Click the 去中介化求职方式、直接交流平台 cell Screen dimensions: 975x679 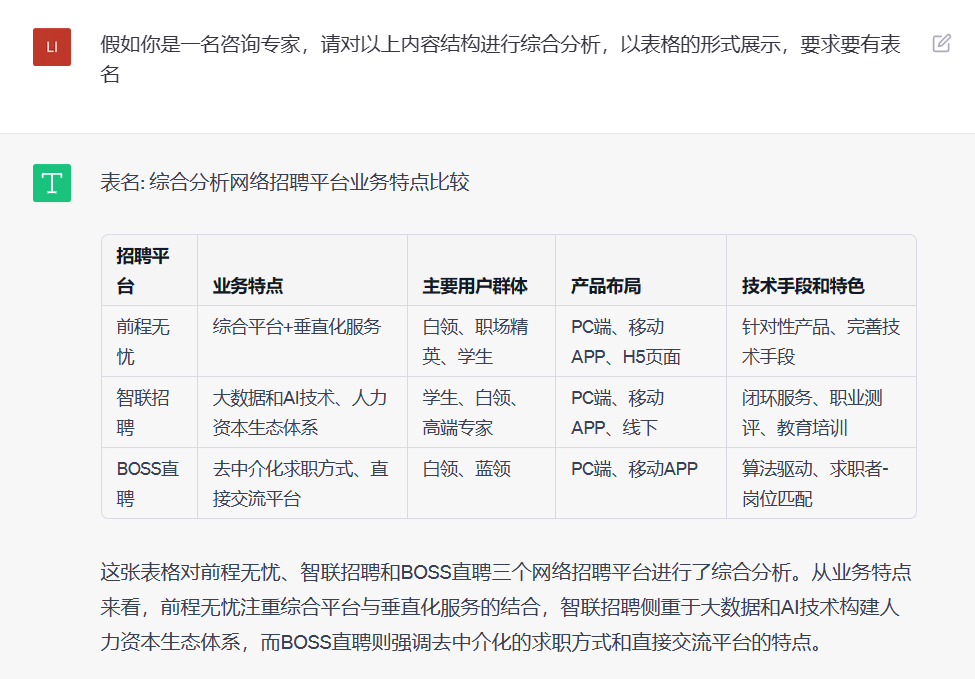(x=302, y=483)
